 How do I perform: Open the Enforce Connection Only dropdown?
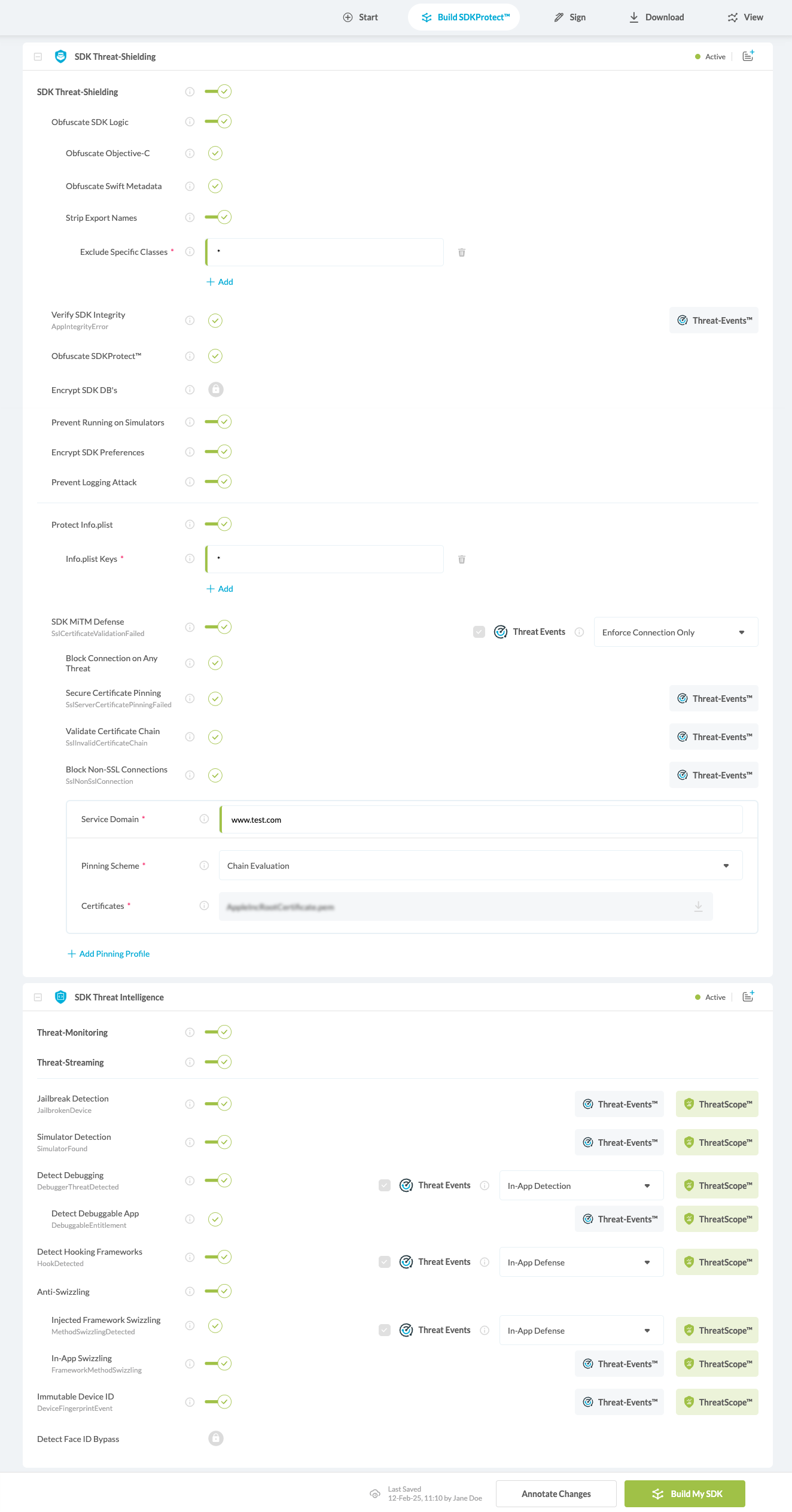click(675, 632)
